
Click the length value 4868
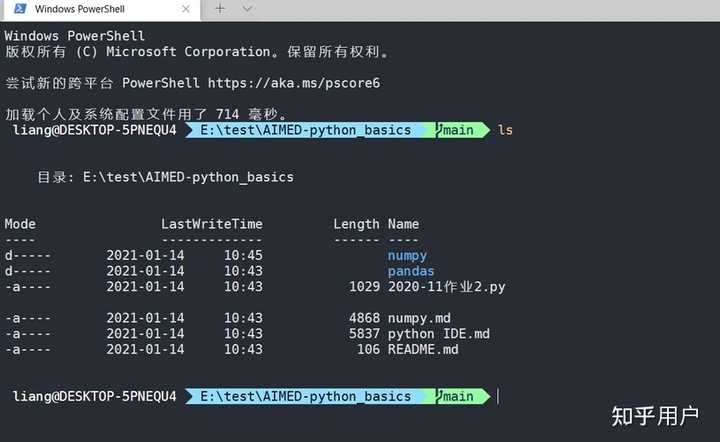[x=365, y=318]
